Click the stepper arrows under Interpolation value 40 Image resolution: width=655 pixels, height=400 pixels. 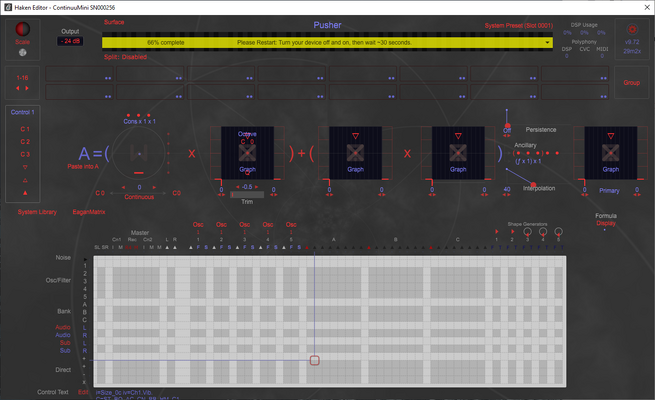(x=507, y=195)
